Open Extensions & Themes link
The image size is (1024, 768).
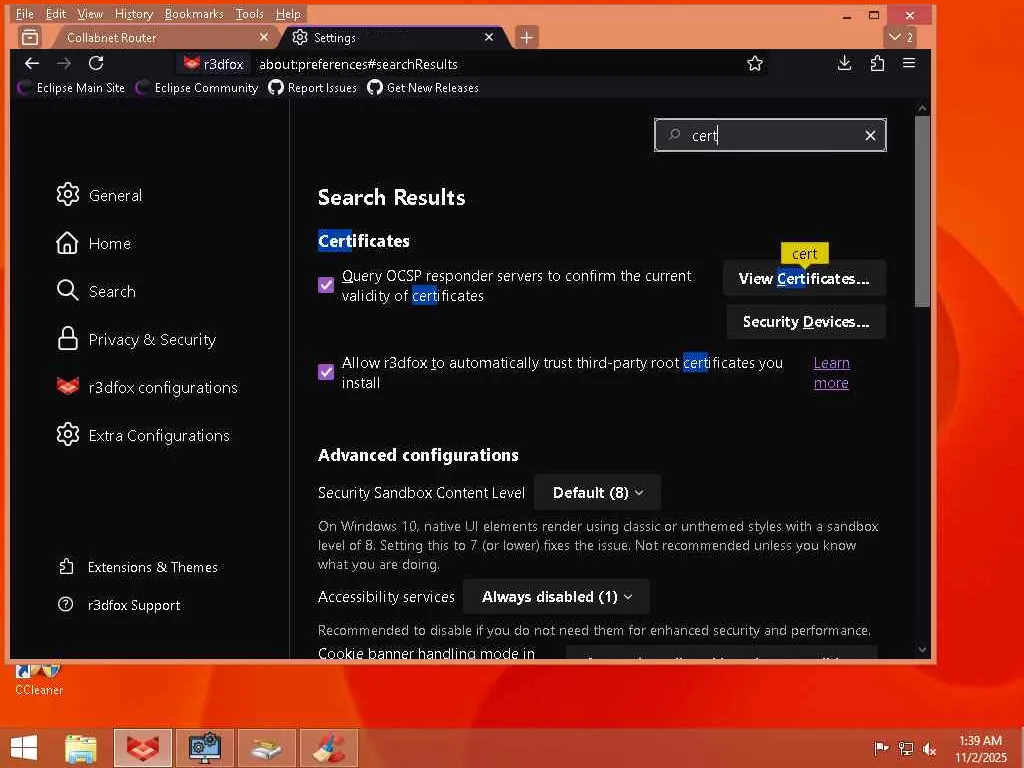tap(138, 567)
